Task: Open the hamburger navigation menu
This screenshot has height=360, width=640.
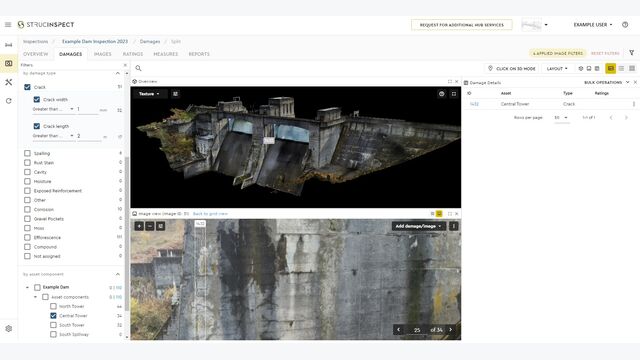Action: pyautogui.click(x=8, y=24)
